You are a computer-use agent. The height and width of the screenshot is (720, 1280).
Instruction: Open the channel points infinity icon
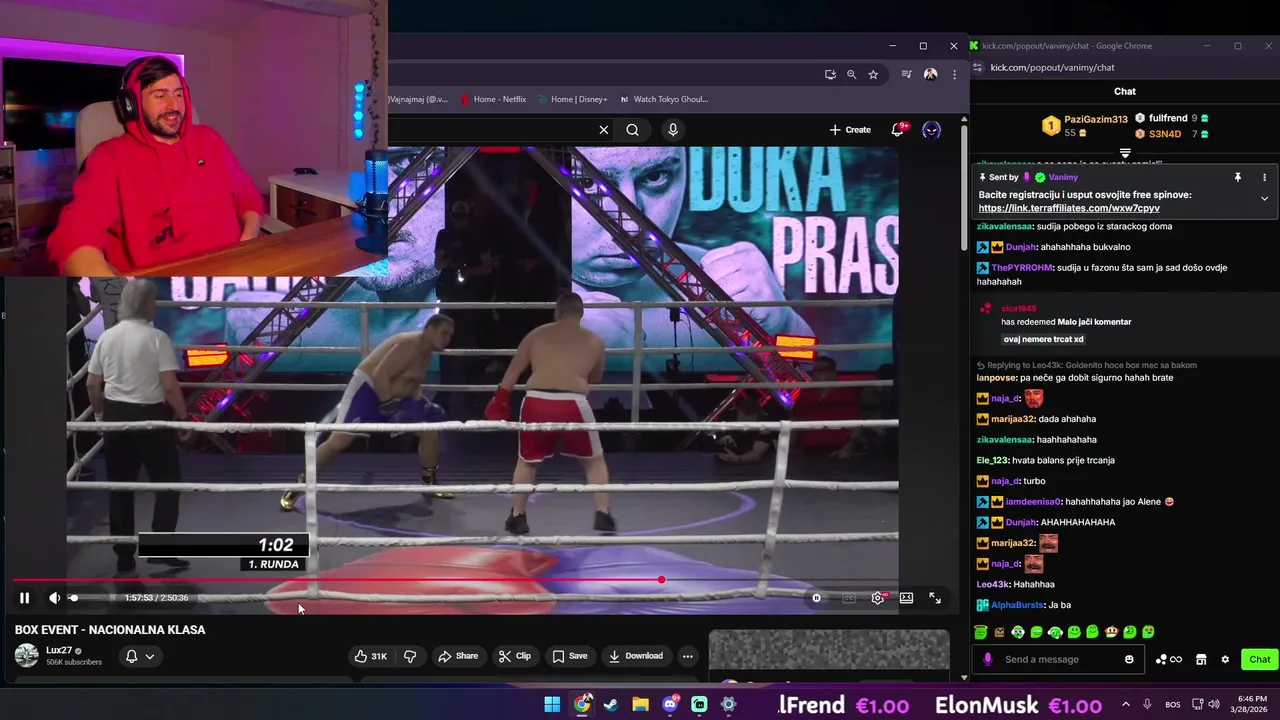(x=1168, y=659)
